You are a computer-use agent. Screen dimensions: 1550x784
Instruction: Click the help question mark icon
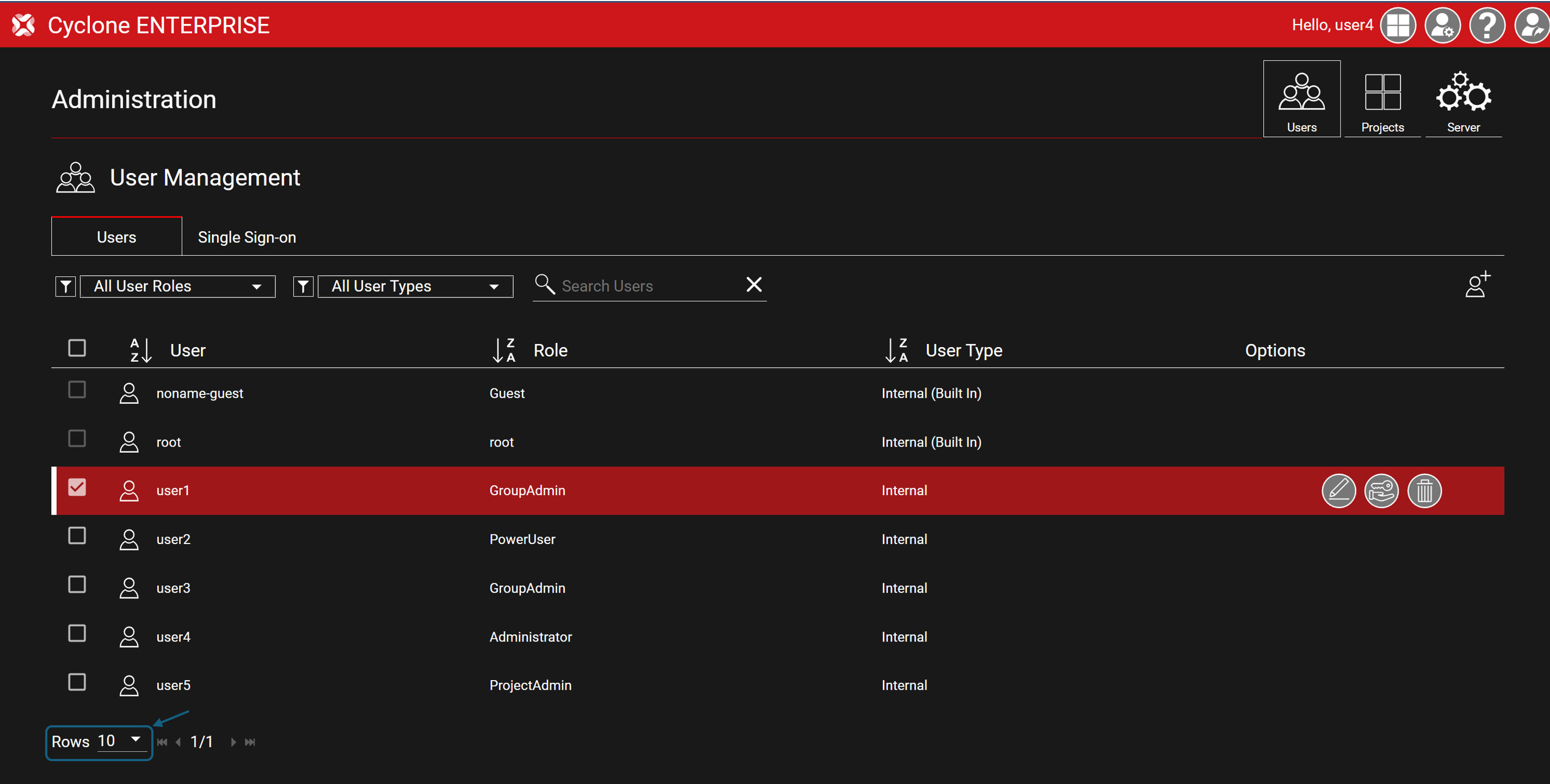pos(1486,25)
